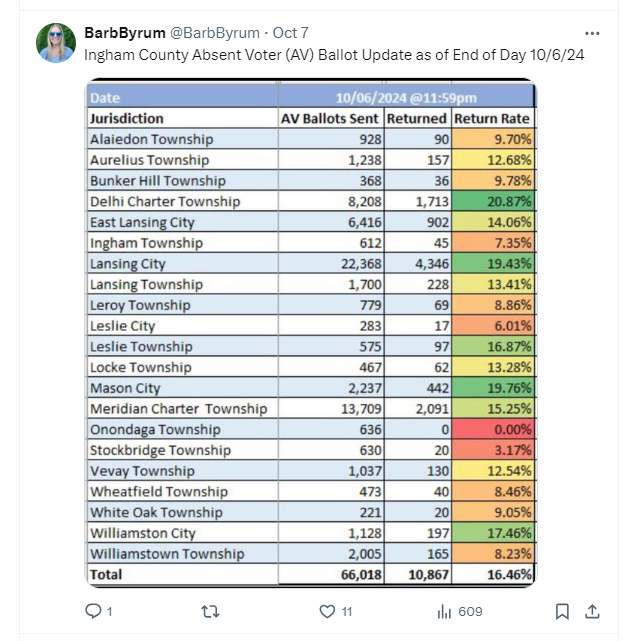This screenshot has width=636, height=641.
Task: Click the tweet text about Ingham County
Action: 334,55
